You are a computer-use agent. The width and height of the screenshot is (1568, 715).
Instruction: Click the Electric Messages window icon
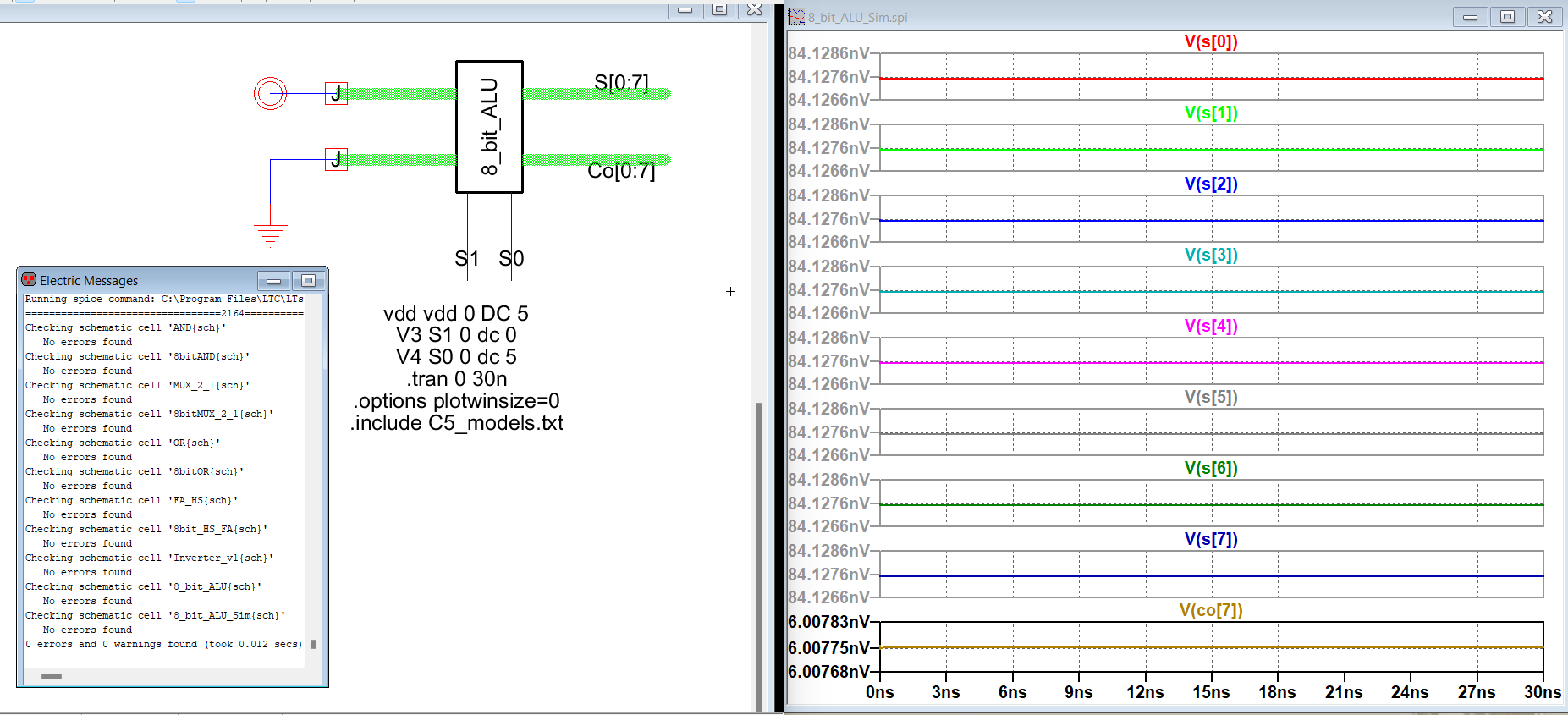(29, 279)
